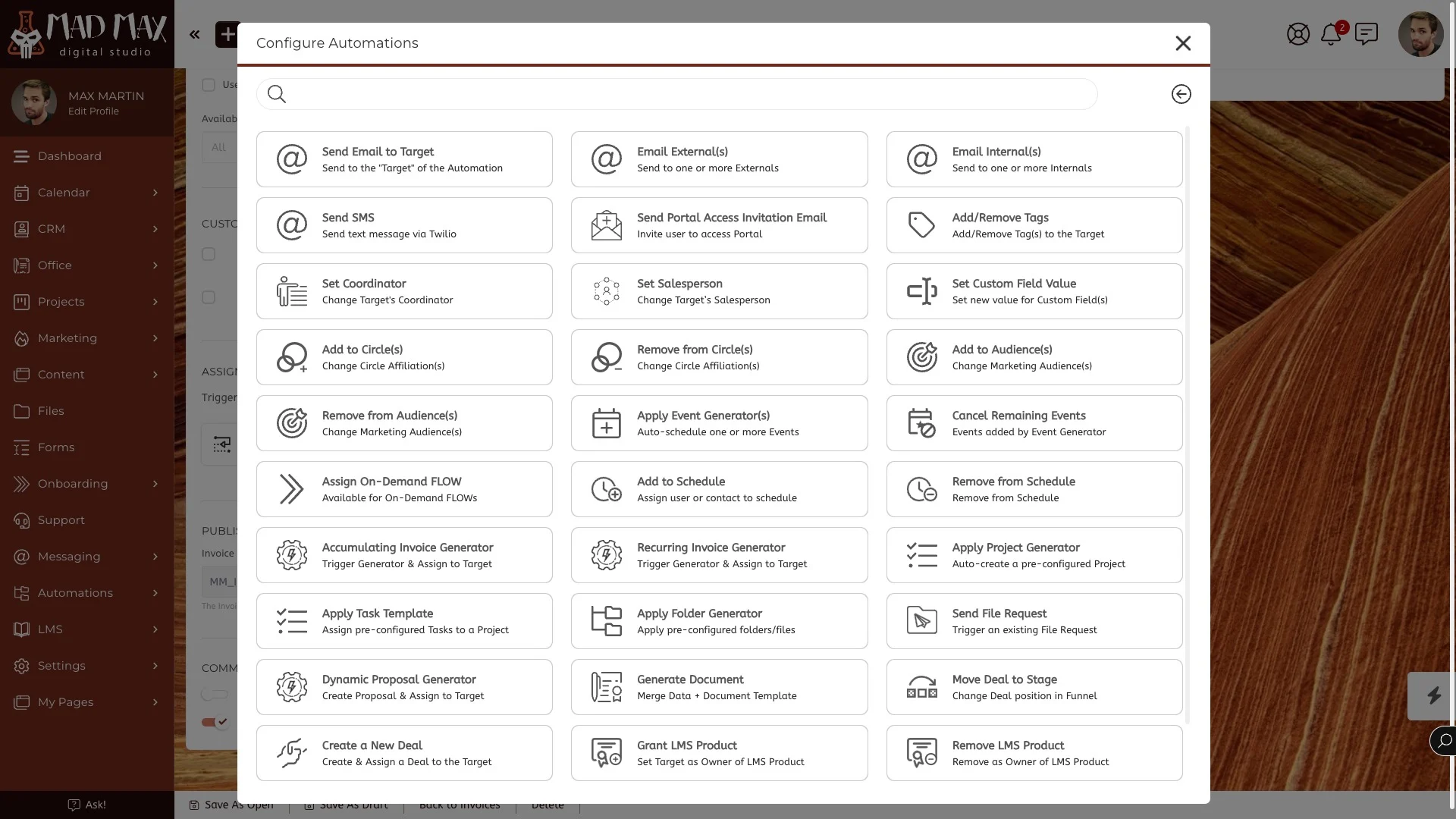The height and width of the screenshot is (819, 1456).
Task: Click Back to Invoices
Action: pyautogui.click(x=459, y=805)
